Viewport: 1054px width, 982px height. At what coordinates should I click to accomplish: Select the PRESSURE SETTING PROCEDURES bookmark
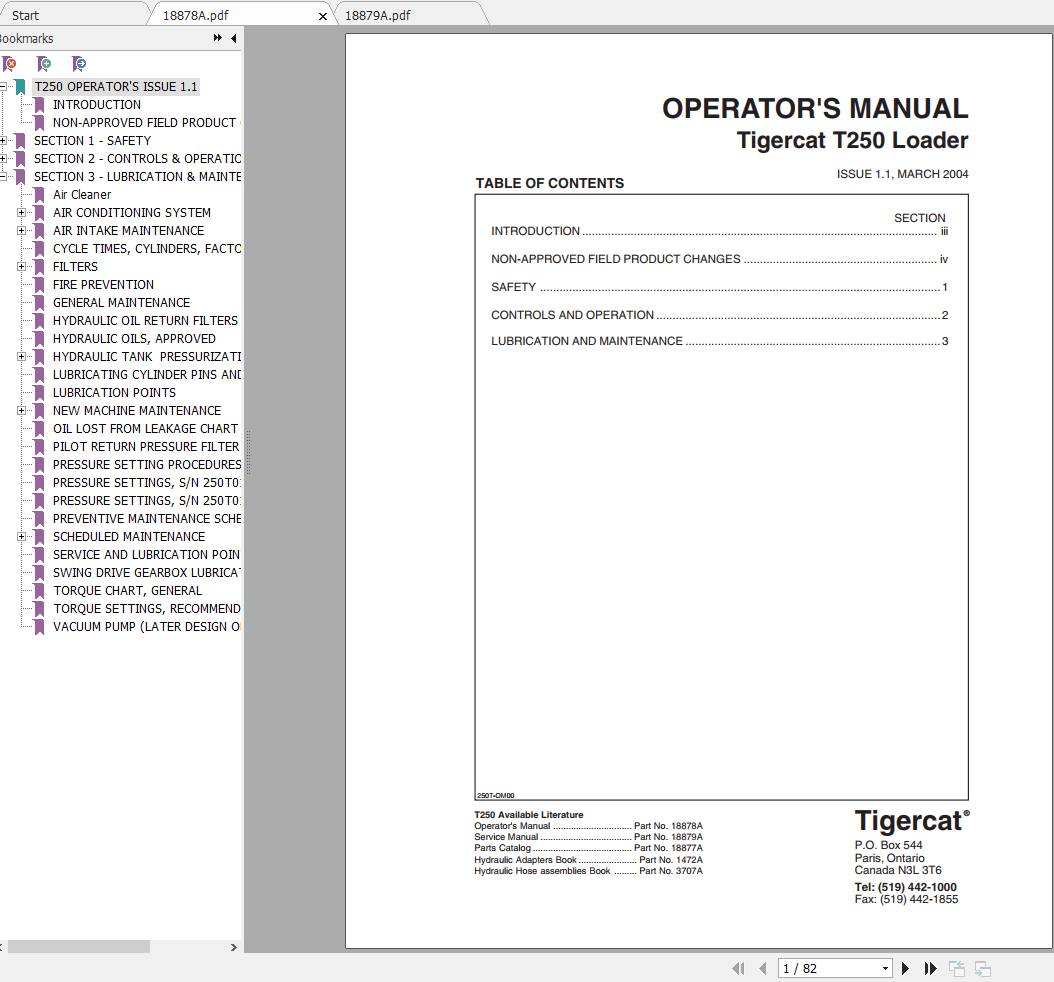[x=145, y=464]
